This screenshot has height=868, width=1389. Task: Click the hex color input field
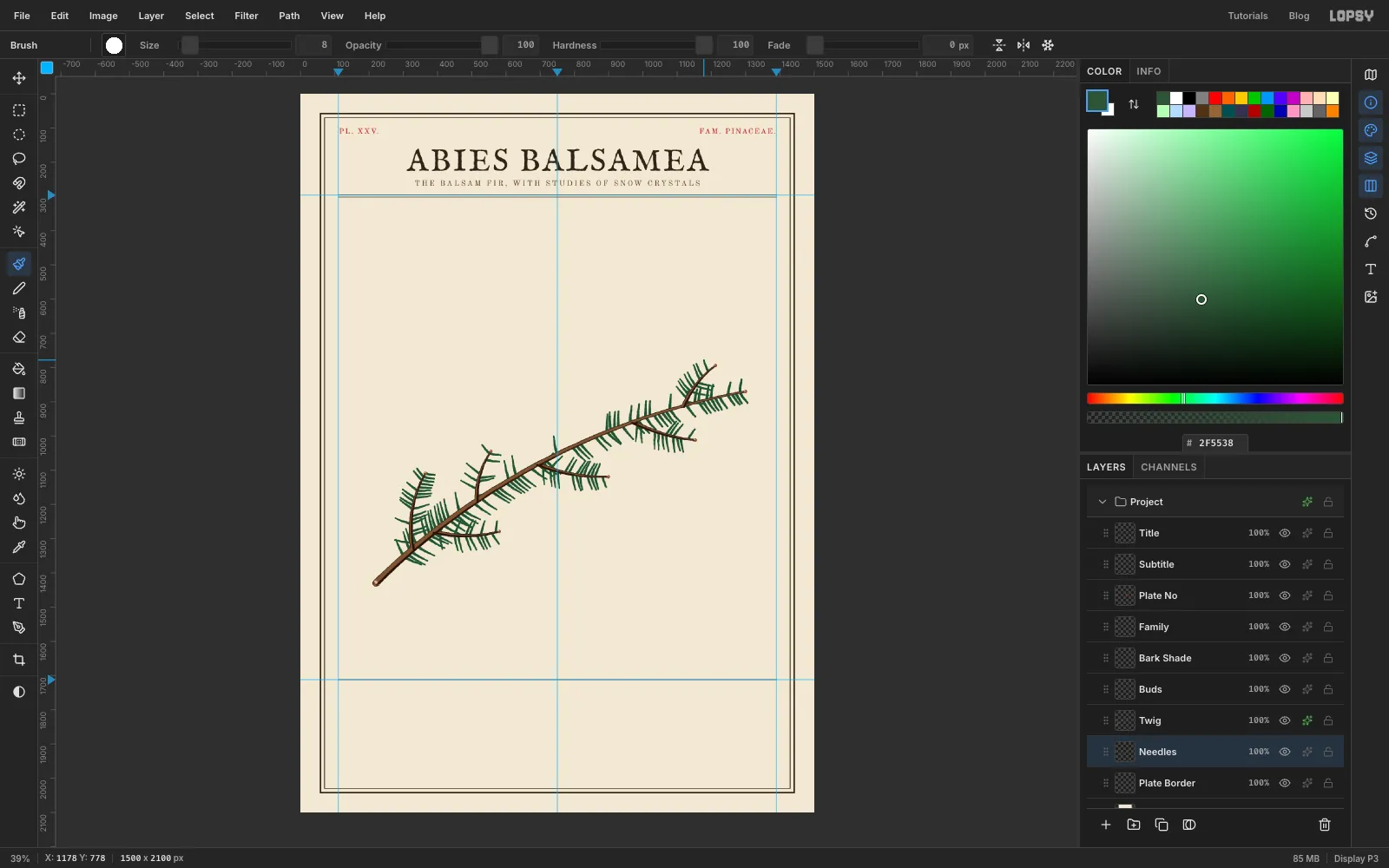(1215, 443)
